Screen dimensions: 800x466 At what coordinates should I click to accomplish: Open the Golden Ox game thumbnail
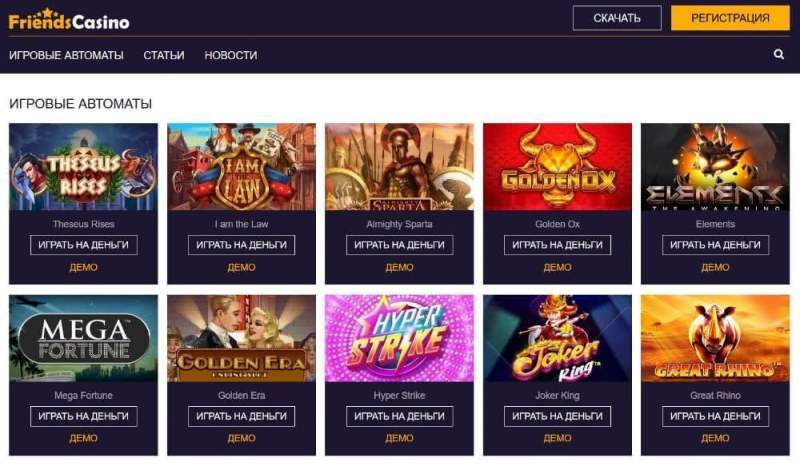pyautogui.click(x=557, y=167)
